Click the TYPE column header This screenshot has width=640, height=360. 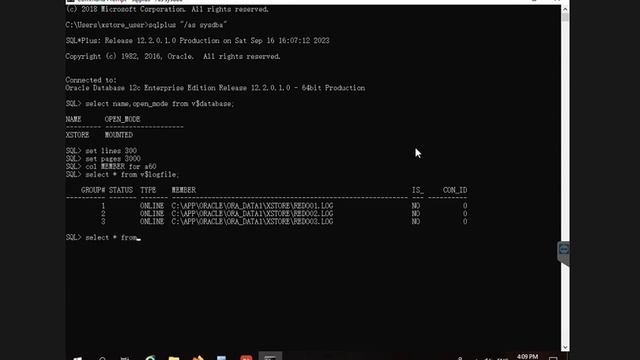click(x=148, y=190)
